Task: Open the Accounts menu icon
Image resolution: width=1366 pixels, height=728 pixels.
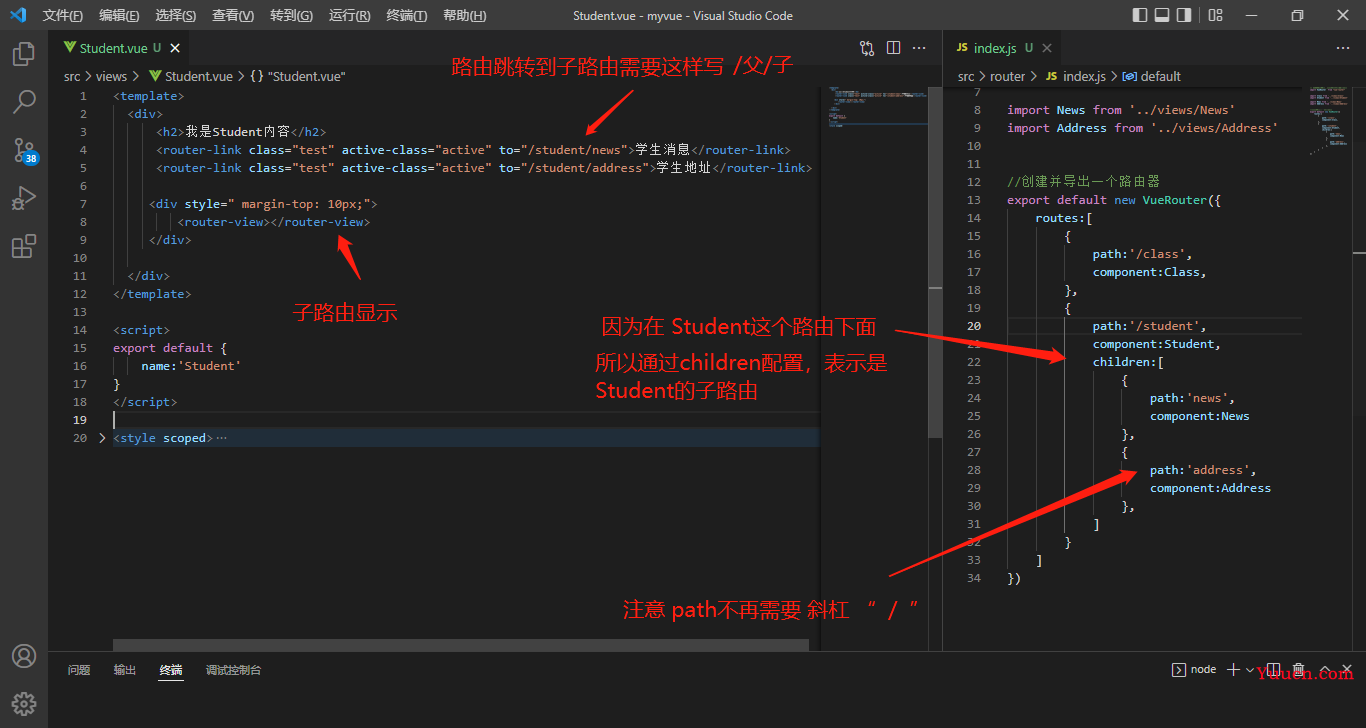Action: click(x=24, y=656)
